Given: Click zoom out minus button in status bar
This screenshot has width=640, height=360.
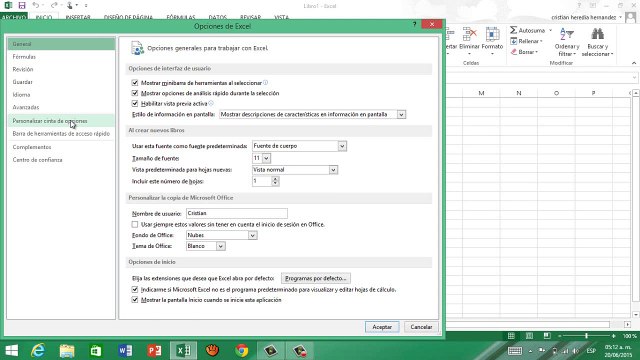Looking at the screenshot, I should (x=560, y=336).
